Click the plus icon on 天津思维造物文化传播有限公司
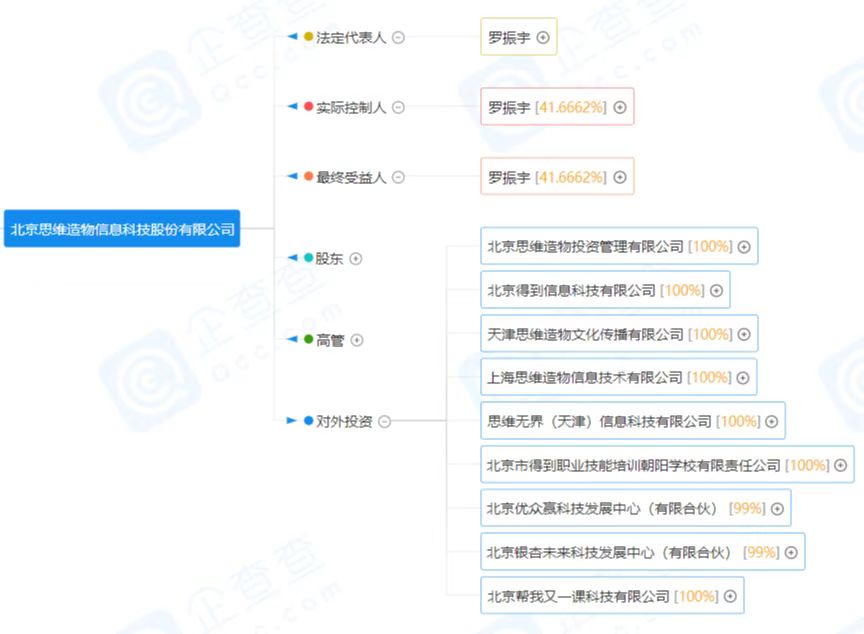The image size is (864, 634). click(743, 334)
